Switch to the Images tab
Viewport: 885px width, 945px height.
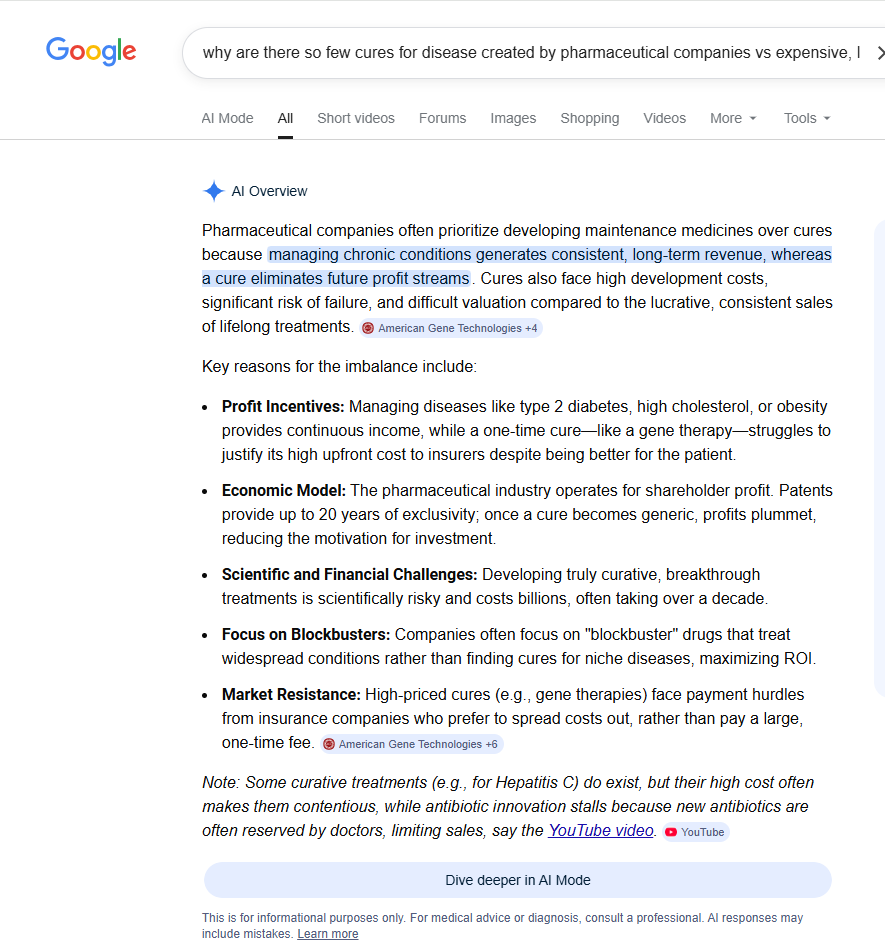pyautogui.click(x=513, y=118)
